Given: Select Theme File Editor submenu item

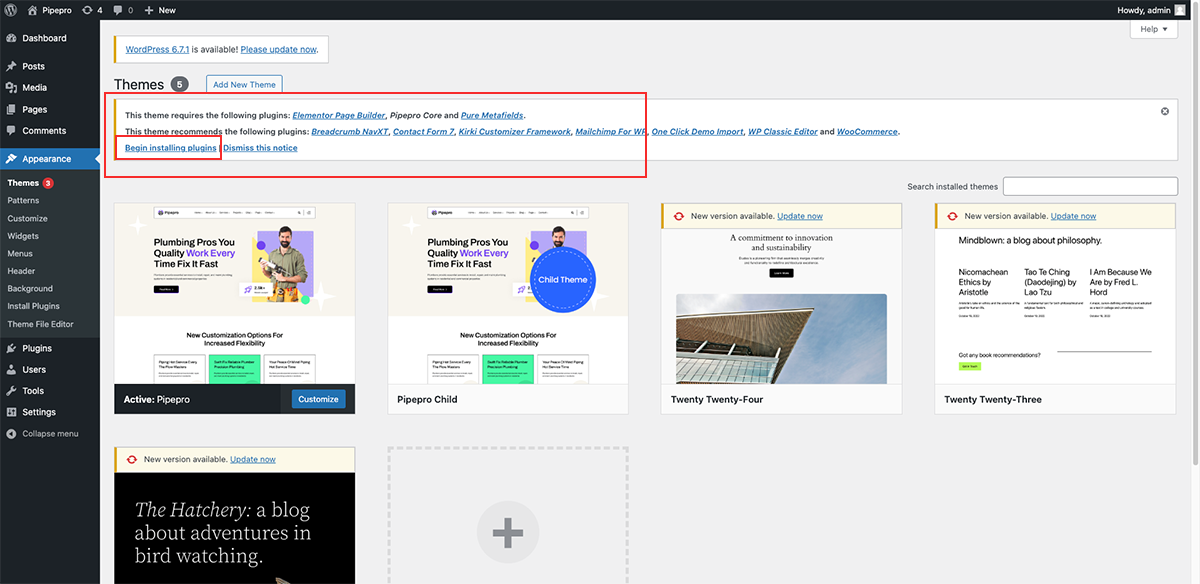Looking at the screenshot, I should [x=41, y=324].
